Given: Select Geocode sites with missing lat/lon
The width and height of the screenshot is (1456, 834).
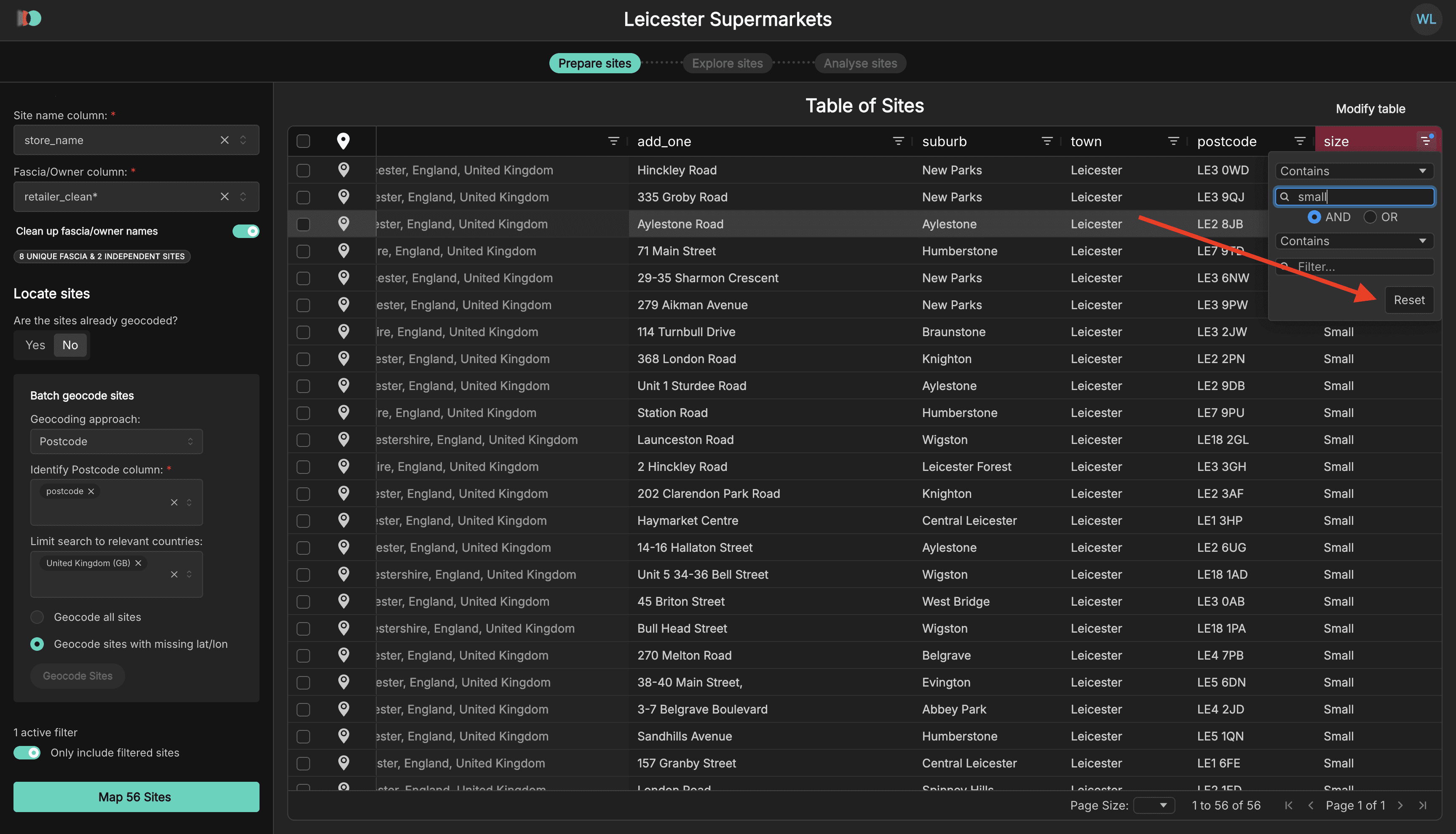Looking at the screenshot, I should coord(37,644).
